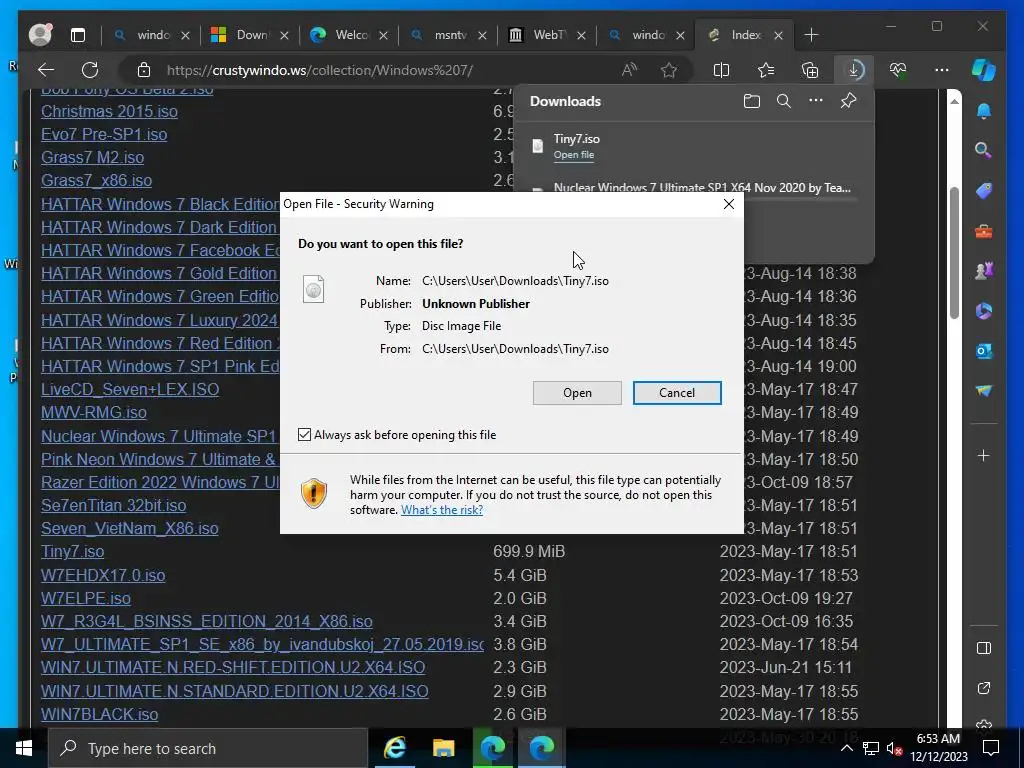Close the Index tab
This screenshot has width=1024, height=768.
point(778,35)
